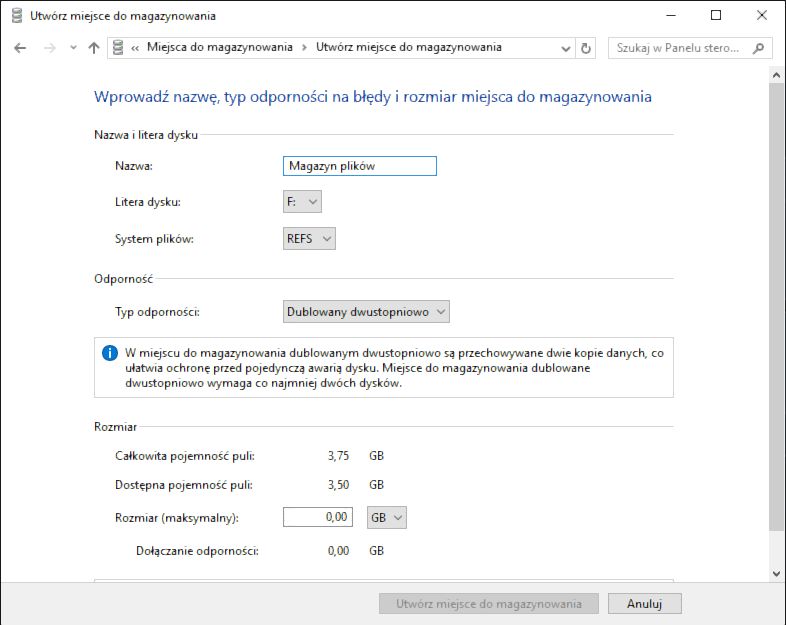The height and width of the screenshot is (625, 786).
Task: Cancel with the Anuluj button
Action: pos(645,603)
